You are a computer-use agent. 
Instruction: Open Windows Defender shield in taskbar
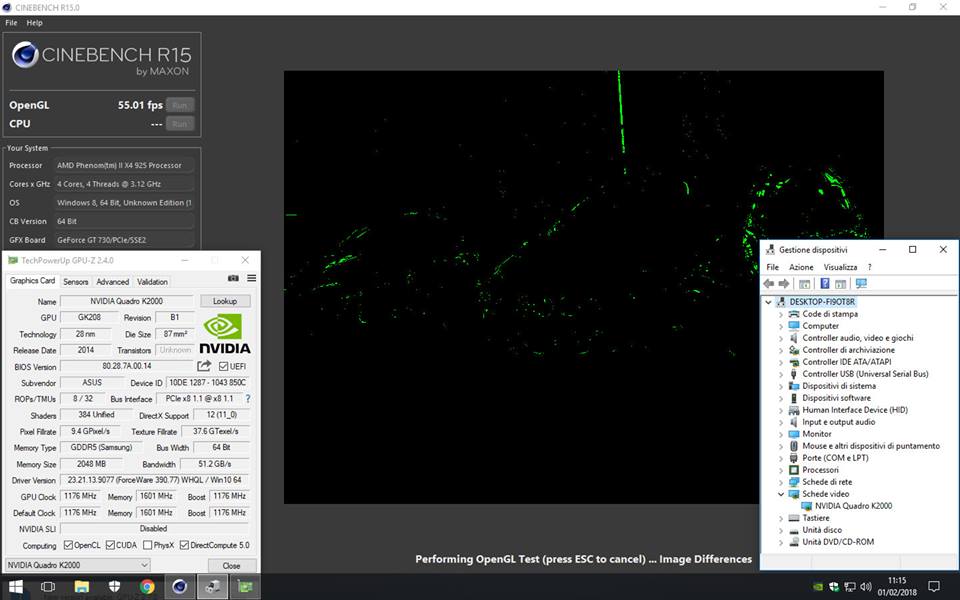[x=114, y=587]
